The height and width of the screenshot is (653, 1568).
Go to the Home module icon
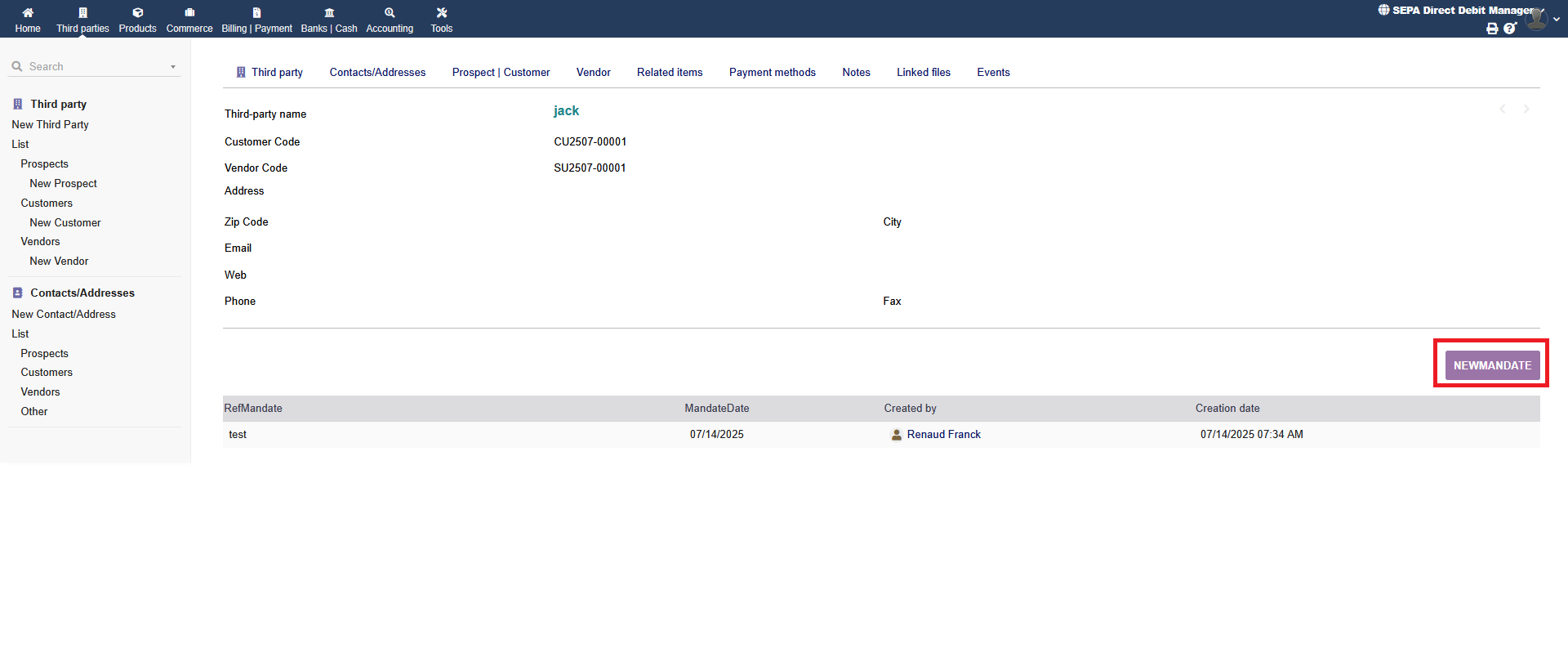(x=28, y=13)
